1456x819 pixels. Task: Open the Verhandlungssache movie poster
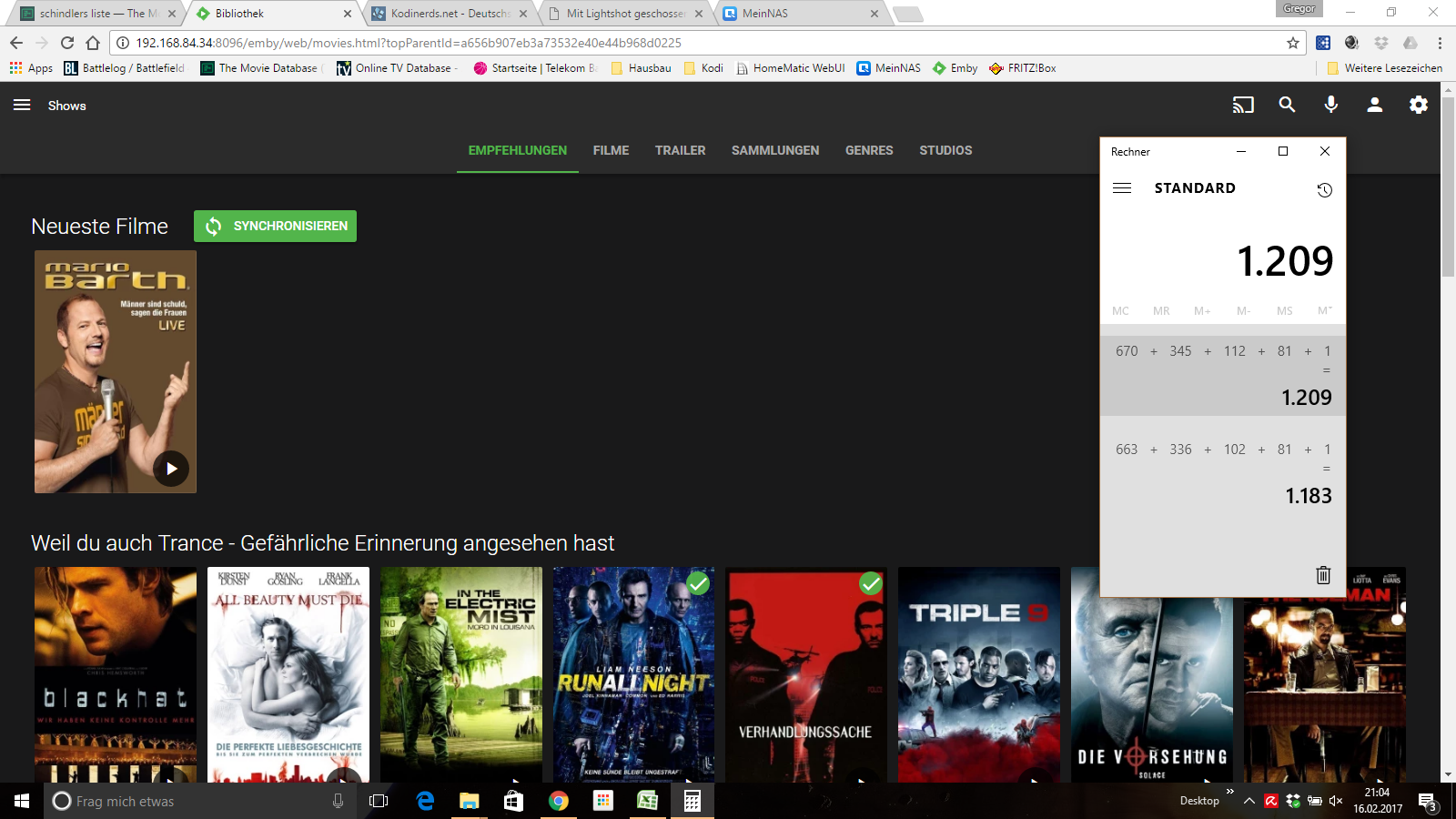806,674
